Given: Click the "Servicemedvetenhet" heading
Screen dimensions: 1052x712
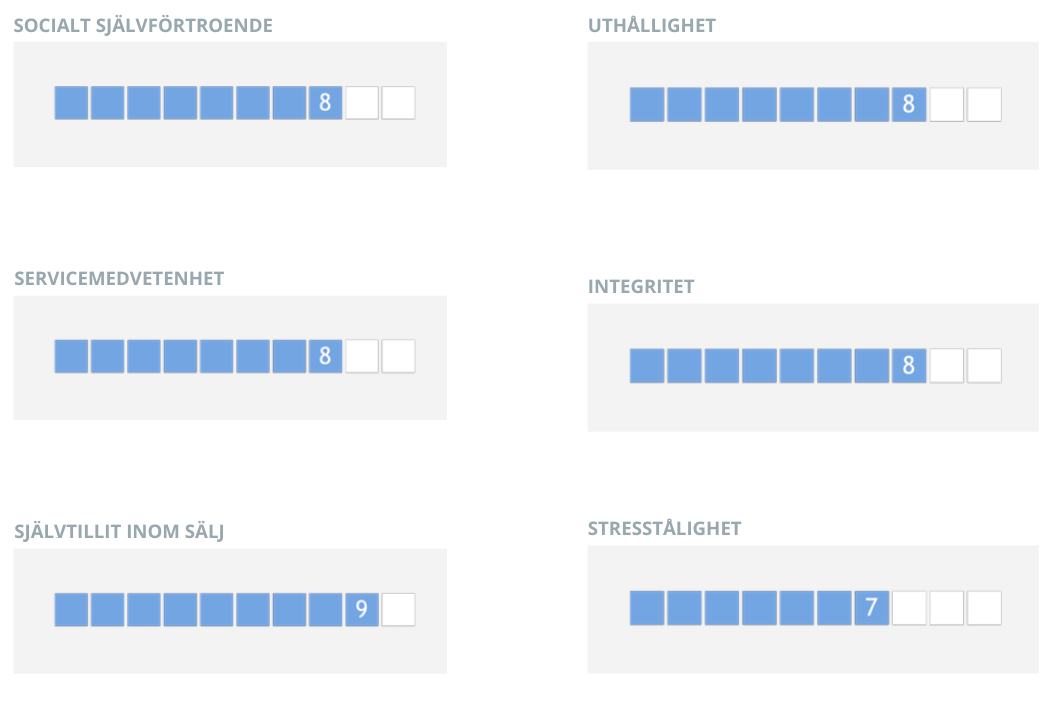Looking at the screenshot, I should (x=119, y=279).
